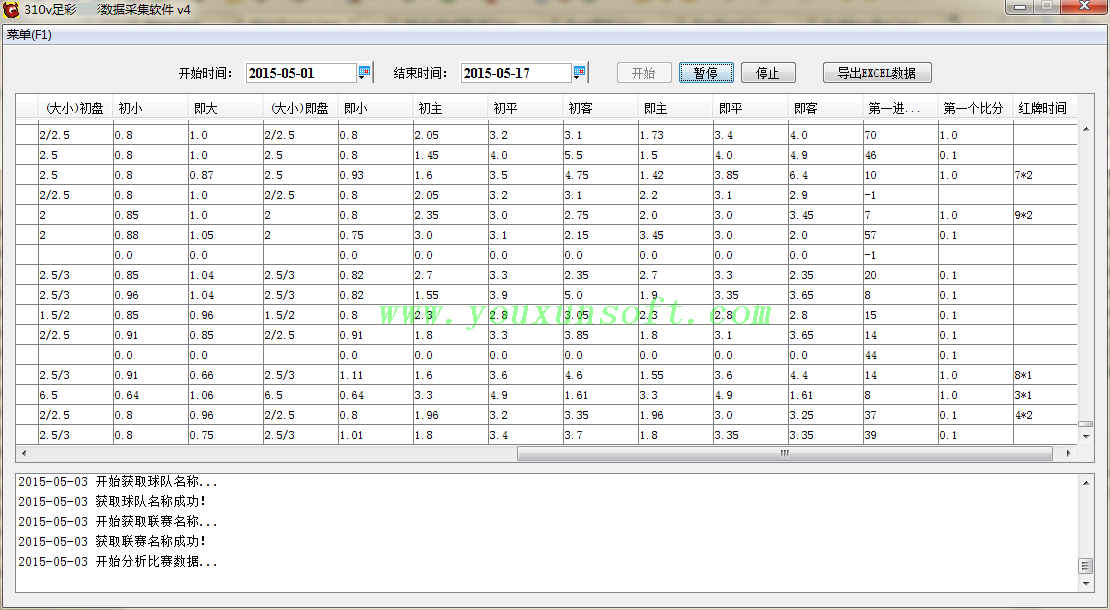Image resolution: width=1110 pixels, height=610 pixels.
Task: Click log line 开始分析比赛数据...
Action: [118, 562]
